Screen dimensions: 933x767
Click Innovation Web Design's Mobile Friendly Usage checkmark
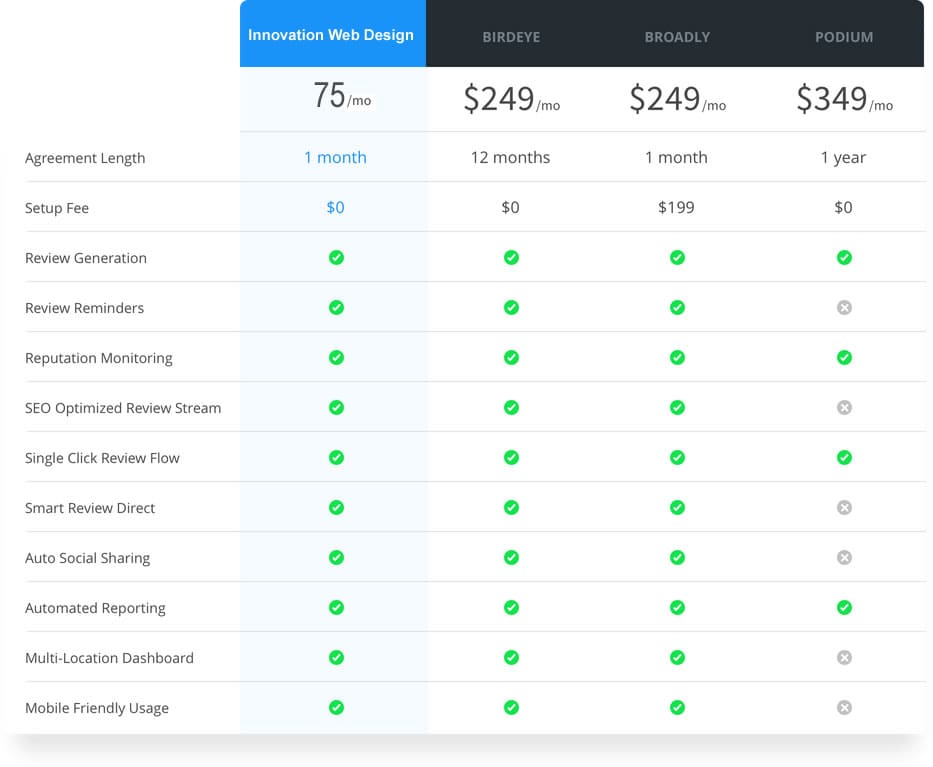(336, 707)
